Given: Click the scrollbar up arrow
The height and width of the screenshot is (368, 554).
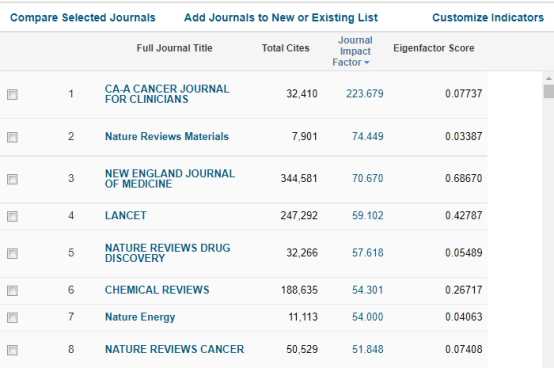Looking at the screenshot, I should pyautogui.click(x=548, y=78).
